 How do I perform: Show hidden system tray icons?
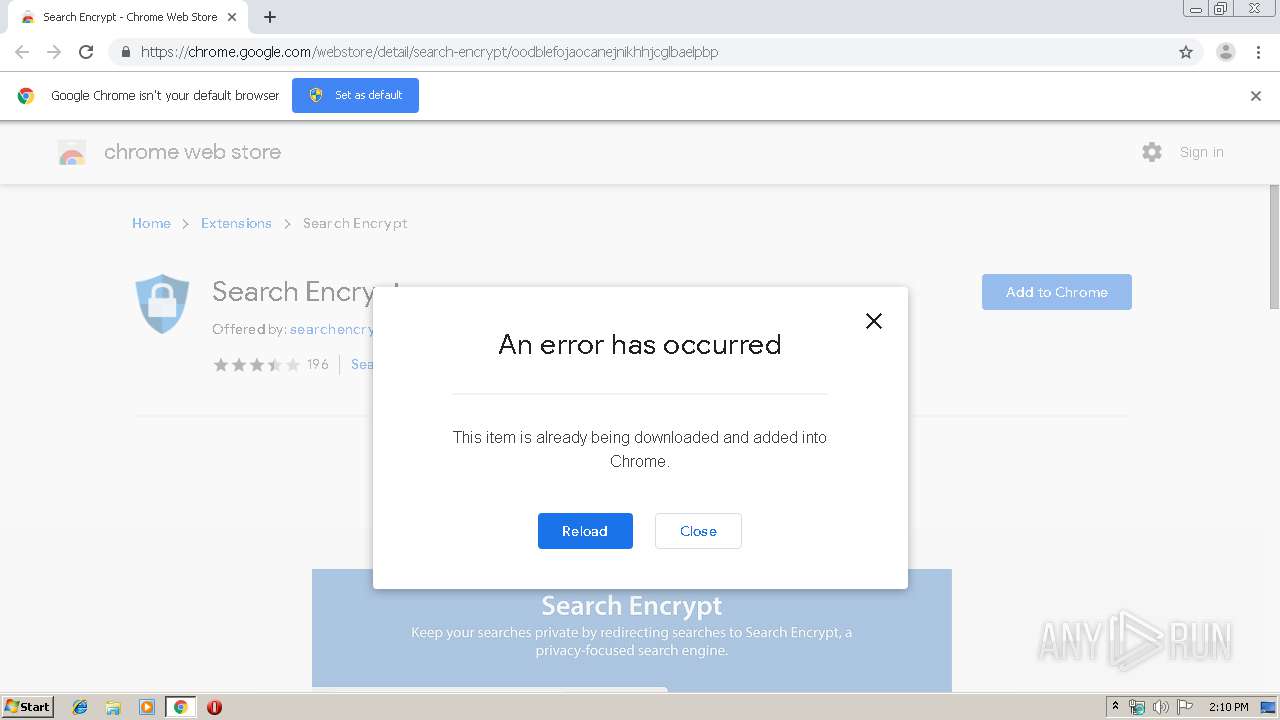point(1115,707)
